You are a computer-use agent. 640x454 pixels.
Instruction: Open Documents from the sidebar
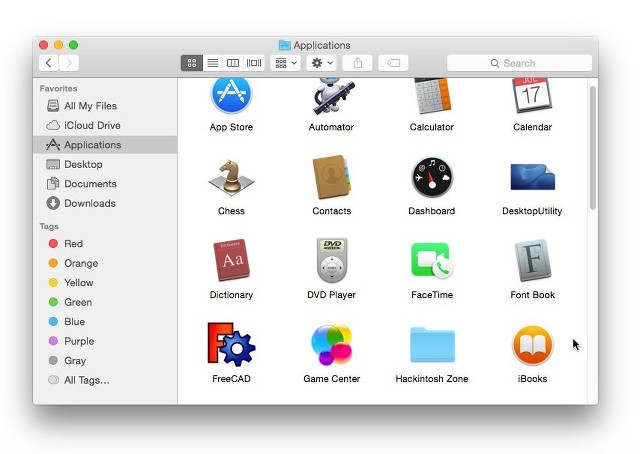(105, 184)
